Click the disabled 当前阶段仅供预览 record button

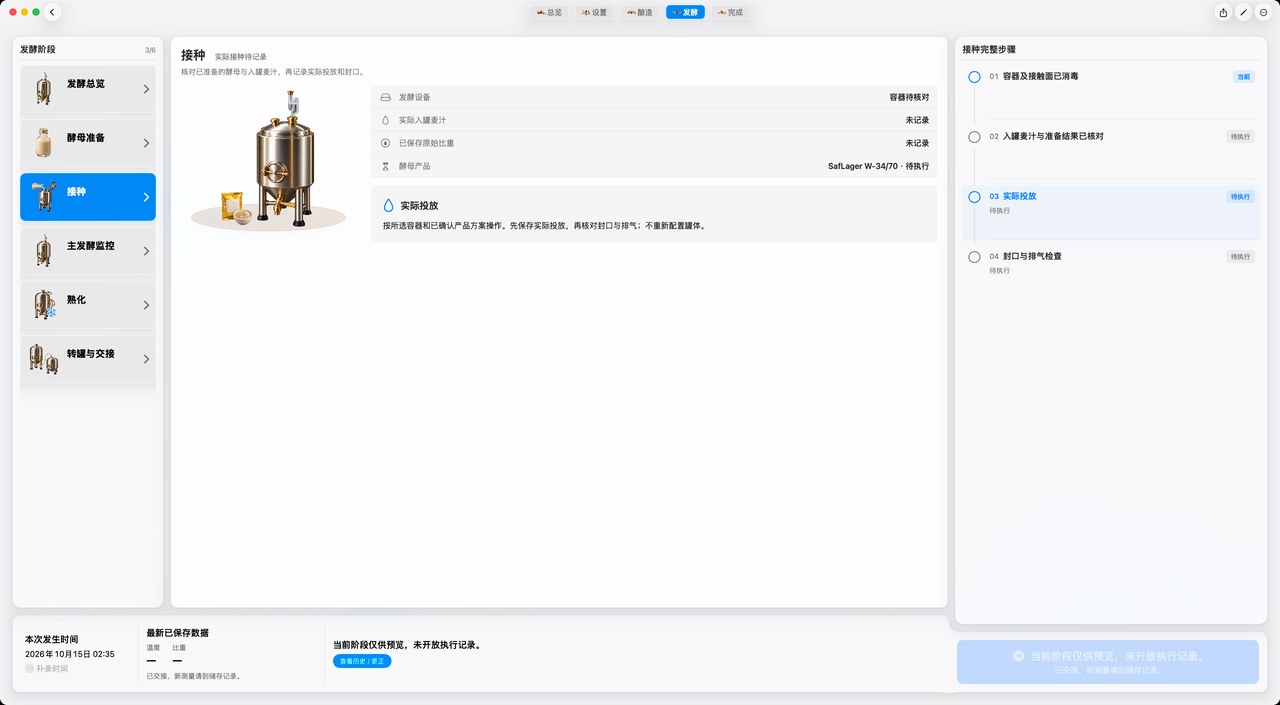click(1108, 662)
